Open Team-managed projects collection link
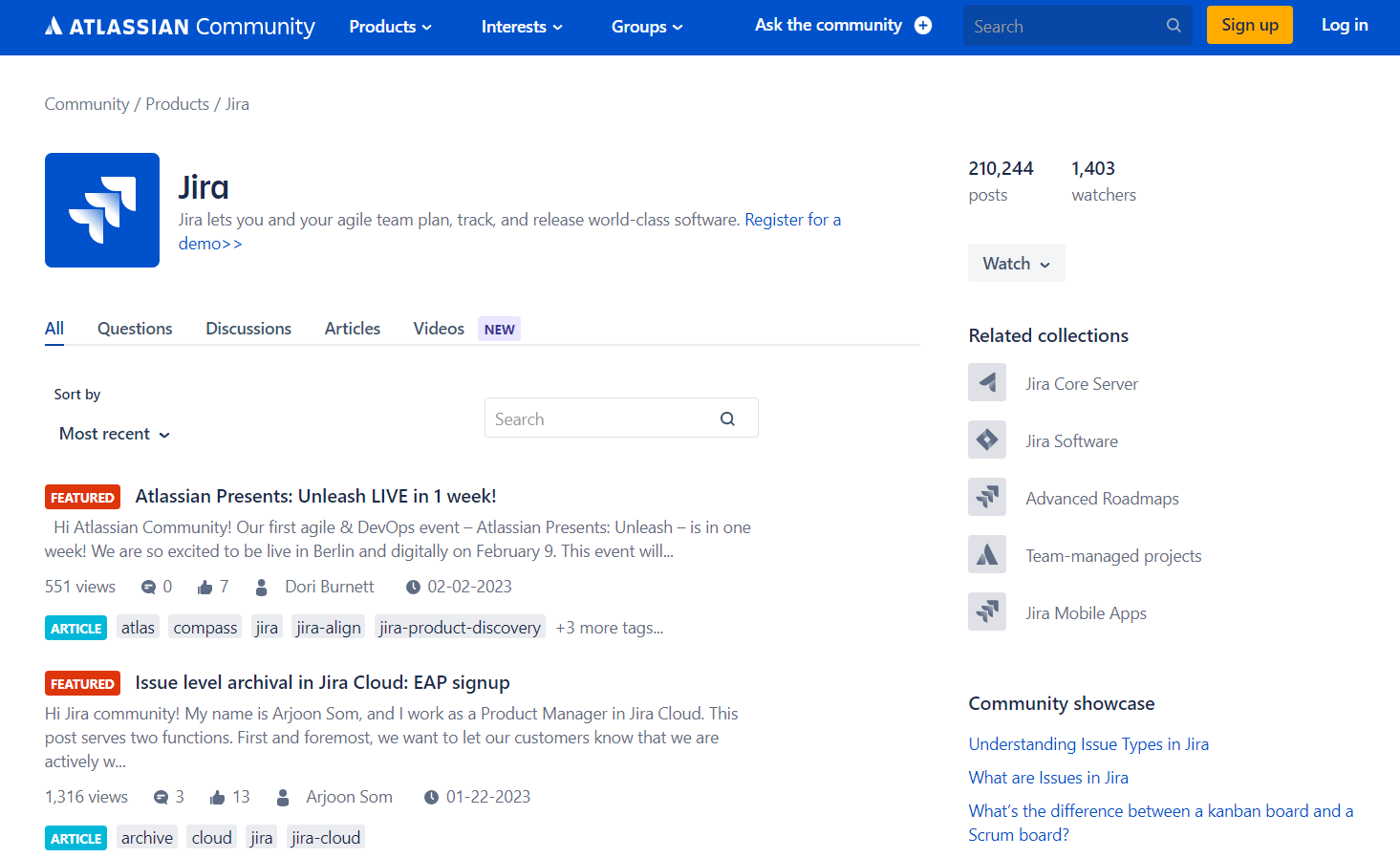Image resolution: width=1400 pixels, height=858 pixels. [1113, 556]
